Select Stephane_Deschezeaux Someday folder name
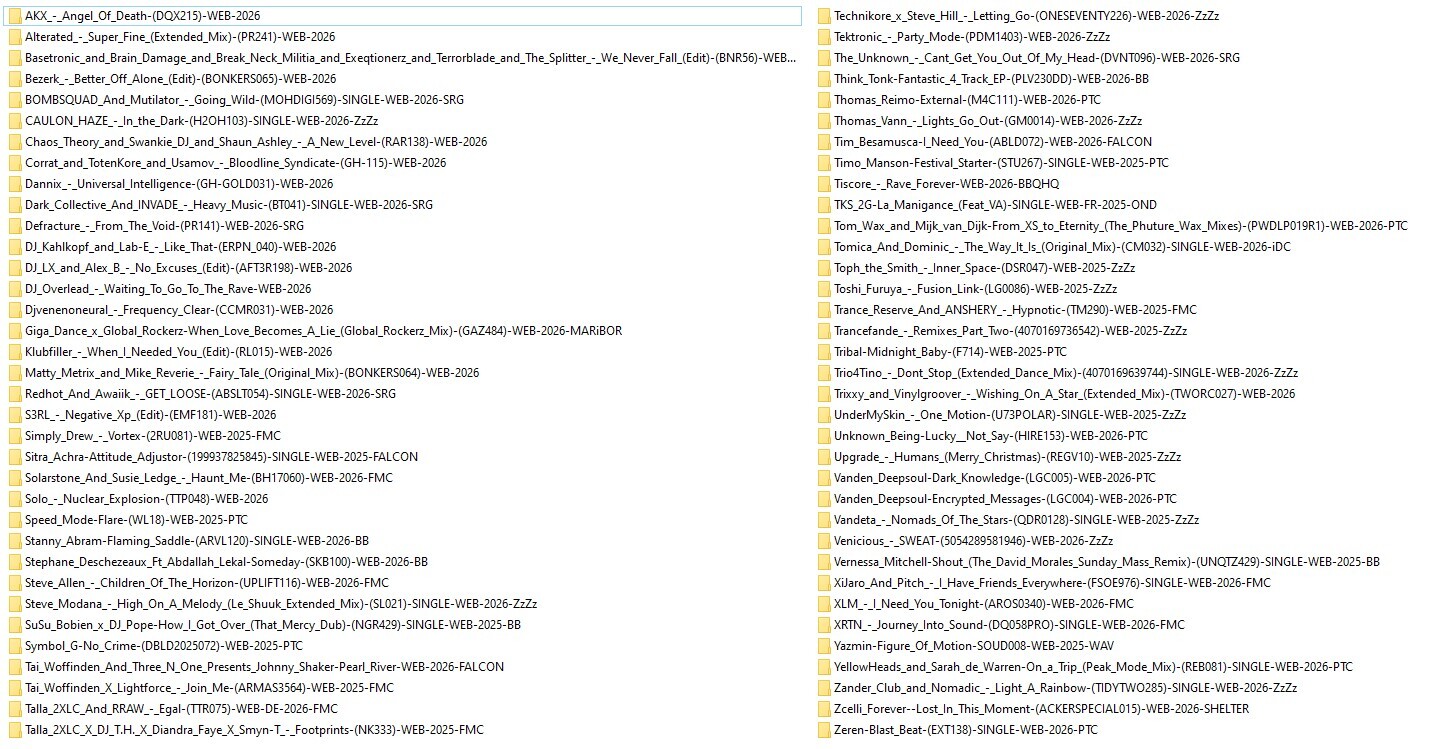Viewport: 1434px width, 749px height. click(227, 562)
